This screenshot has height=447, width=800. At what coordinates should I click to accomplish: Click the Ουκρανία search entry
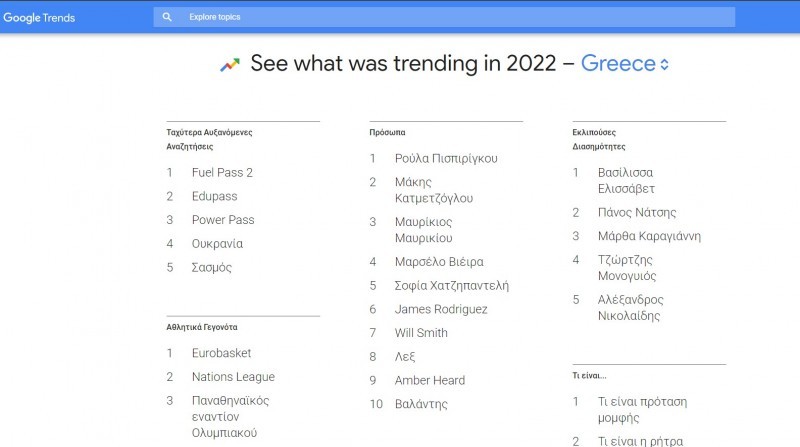coord(217,244)
